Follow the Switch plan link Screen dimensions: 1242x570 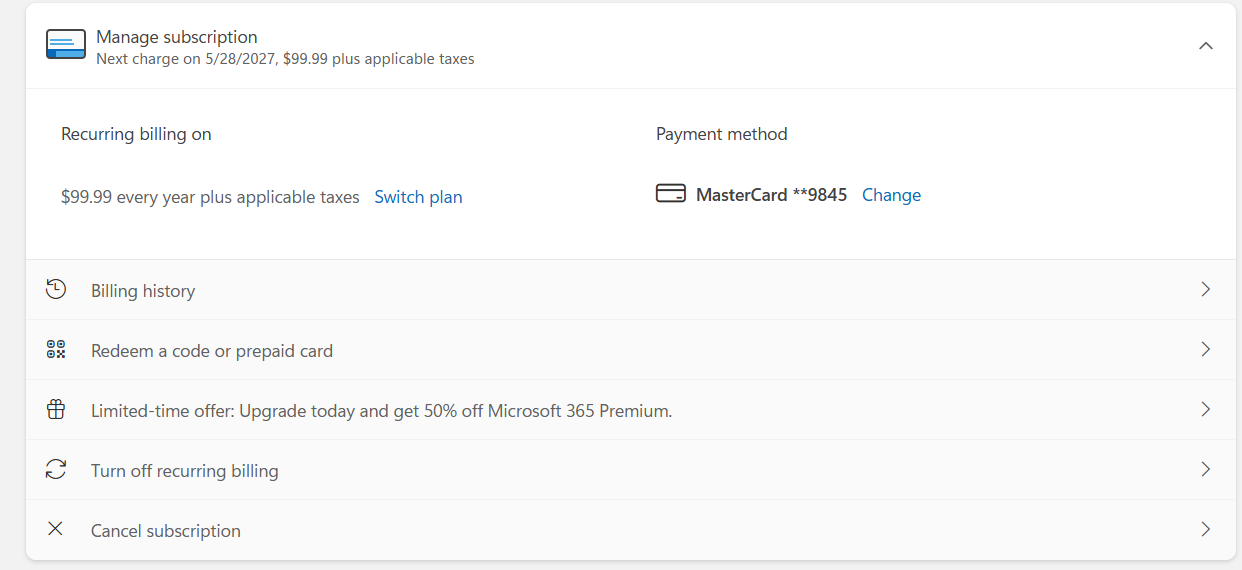tap(418, 197)
